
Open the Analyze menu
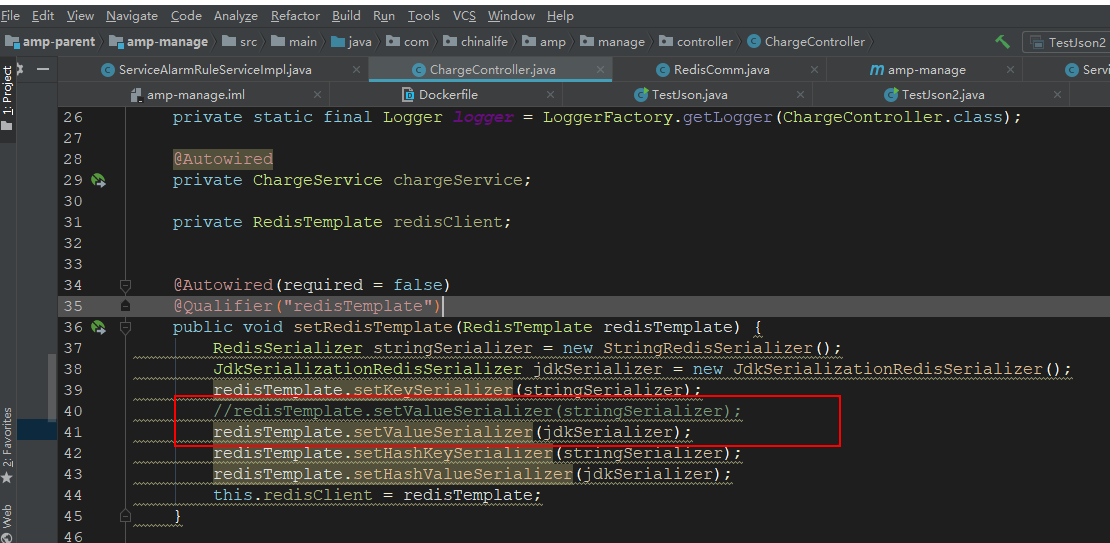tap(236, 15)
